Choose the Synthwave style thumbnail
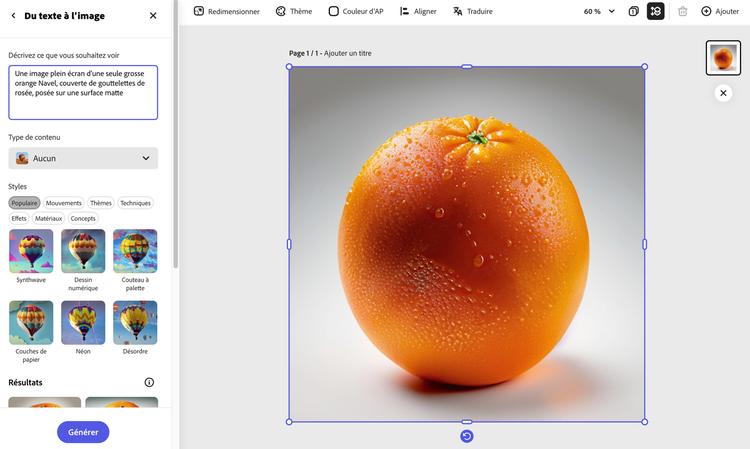Viewport: 750px width, 449px height. tap(31, 251)
